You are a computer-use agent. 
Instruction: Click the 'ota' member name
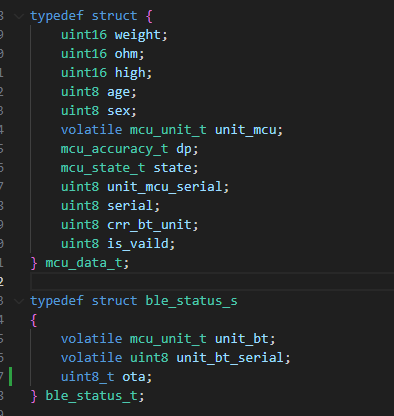click(134, 377)
